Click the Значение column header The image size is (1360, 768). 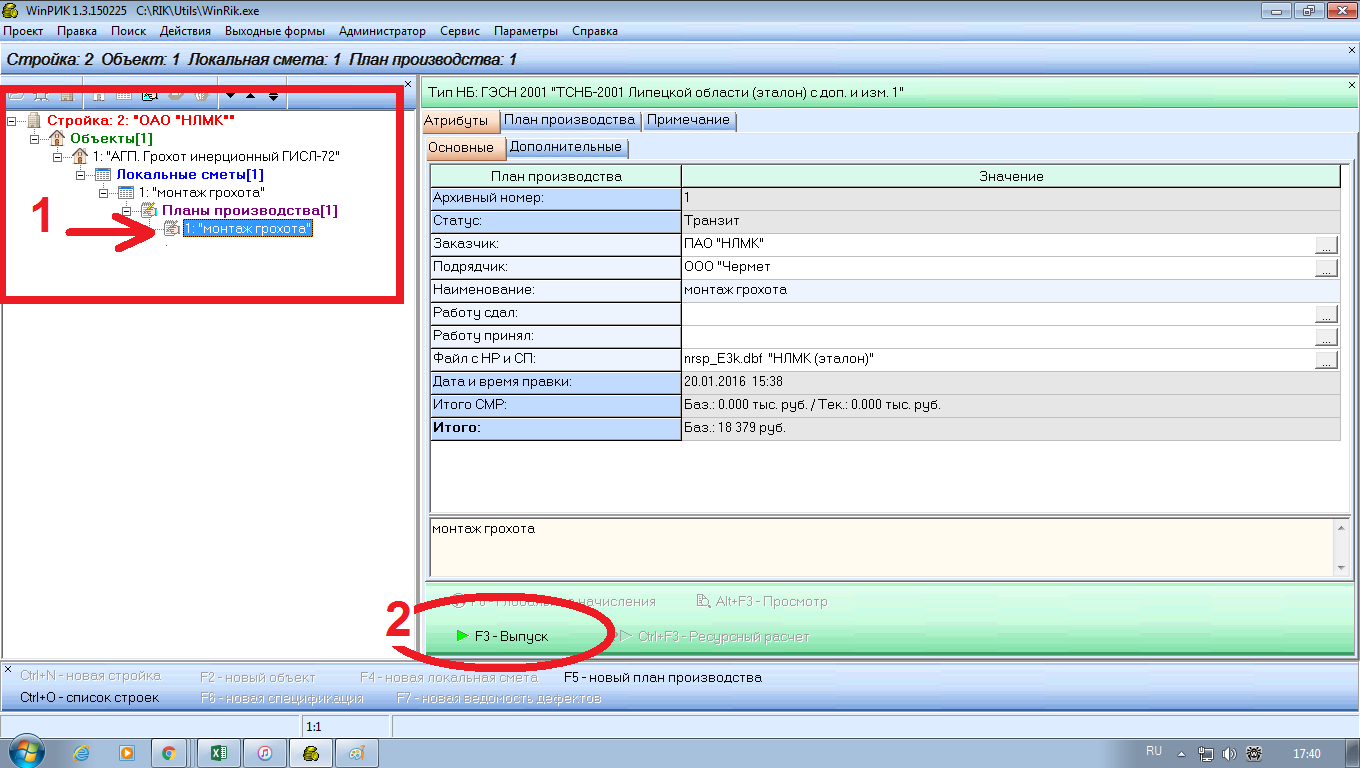tap(1010, 176)
